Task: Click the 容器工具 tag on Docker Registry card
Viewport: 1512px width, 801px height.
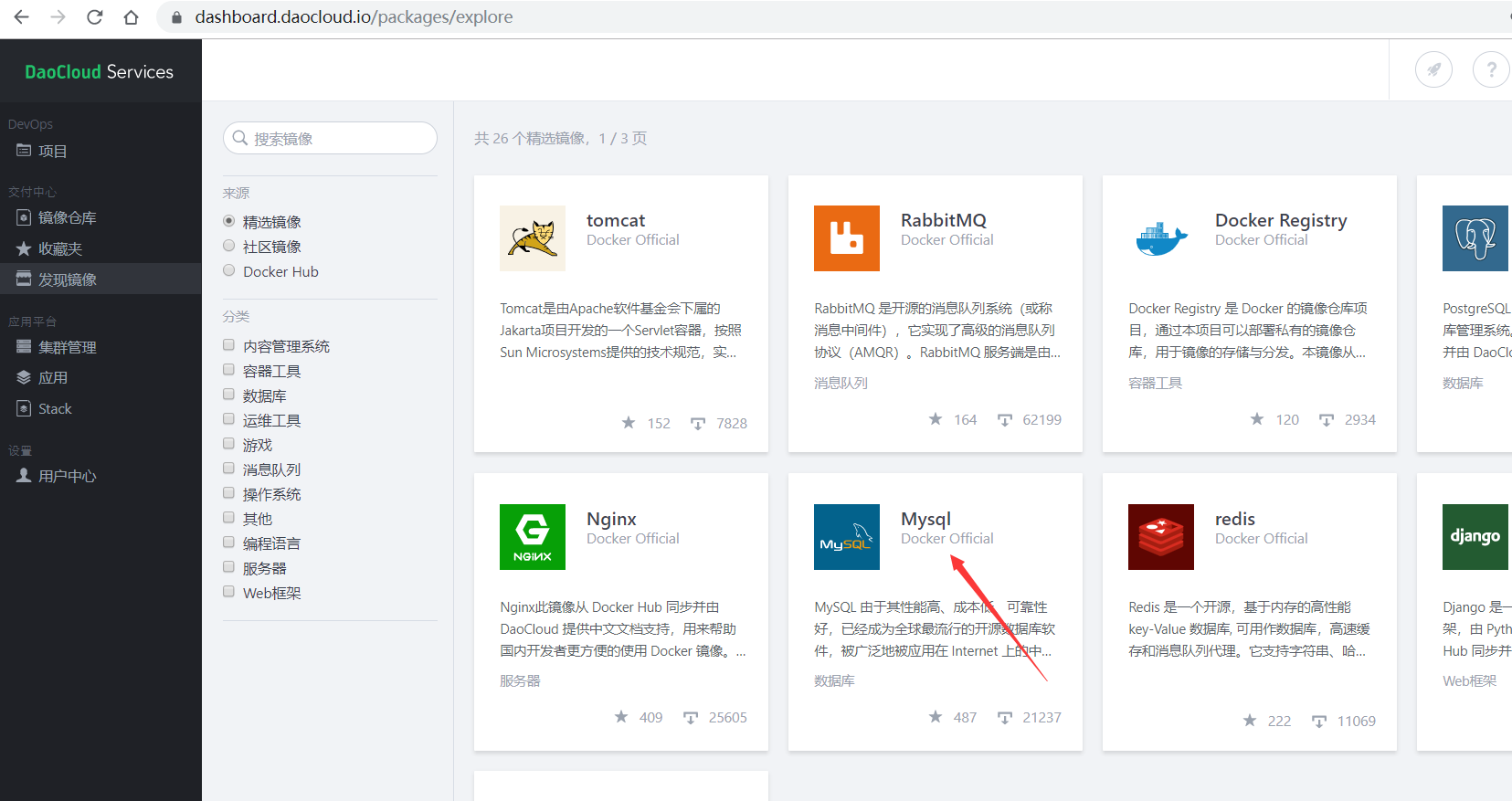Action: (x=1155, y=383)
